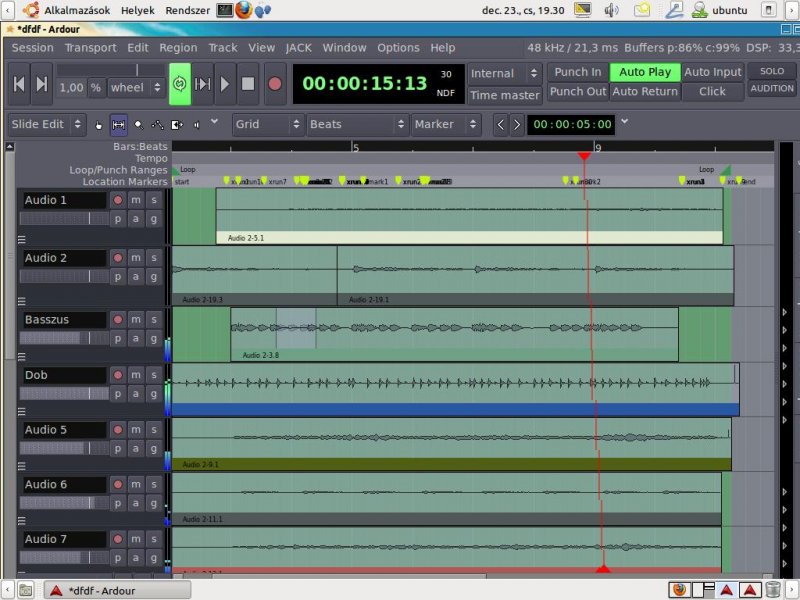Image resolution: width=800 pixels, height=600 pixels.
Task: Adjust the Basszus track gain fader
Action: tap(64, 338)
